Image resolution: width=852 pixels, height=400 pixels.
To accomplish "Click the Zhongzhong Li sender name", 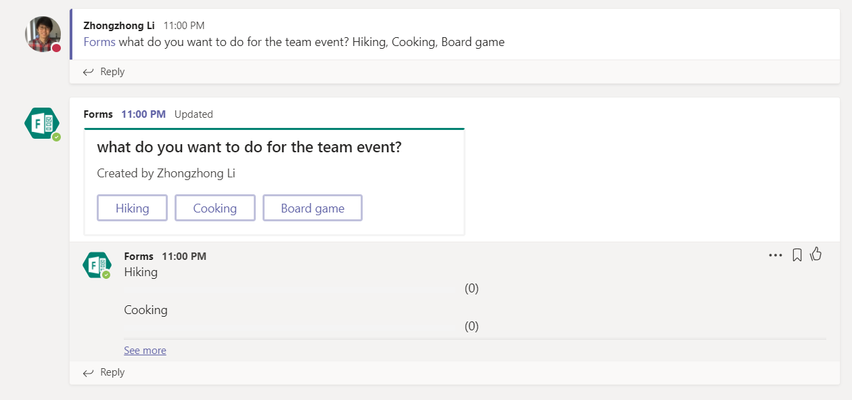I will [x=119, y=26].
